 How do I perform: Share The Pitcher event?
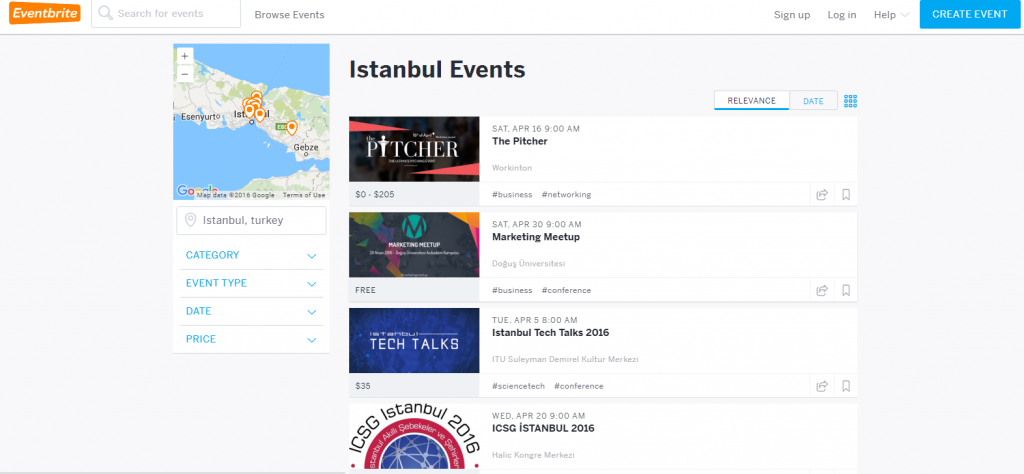pos(822,195)
